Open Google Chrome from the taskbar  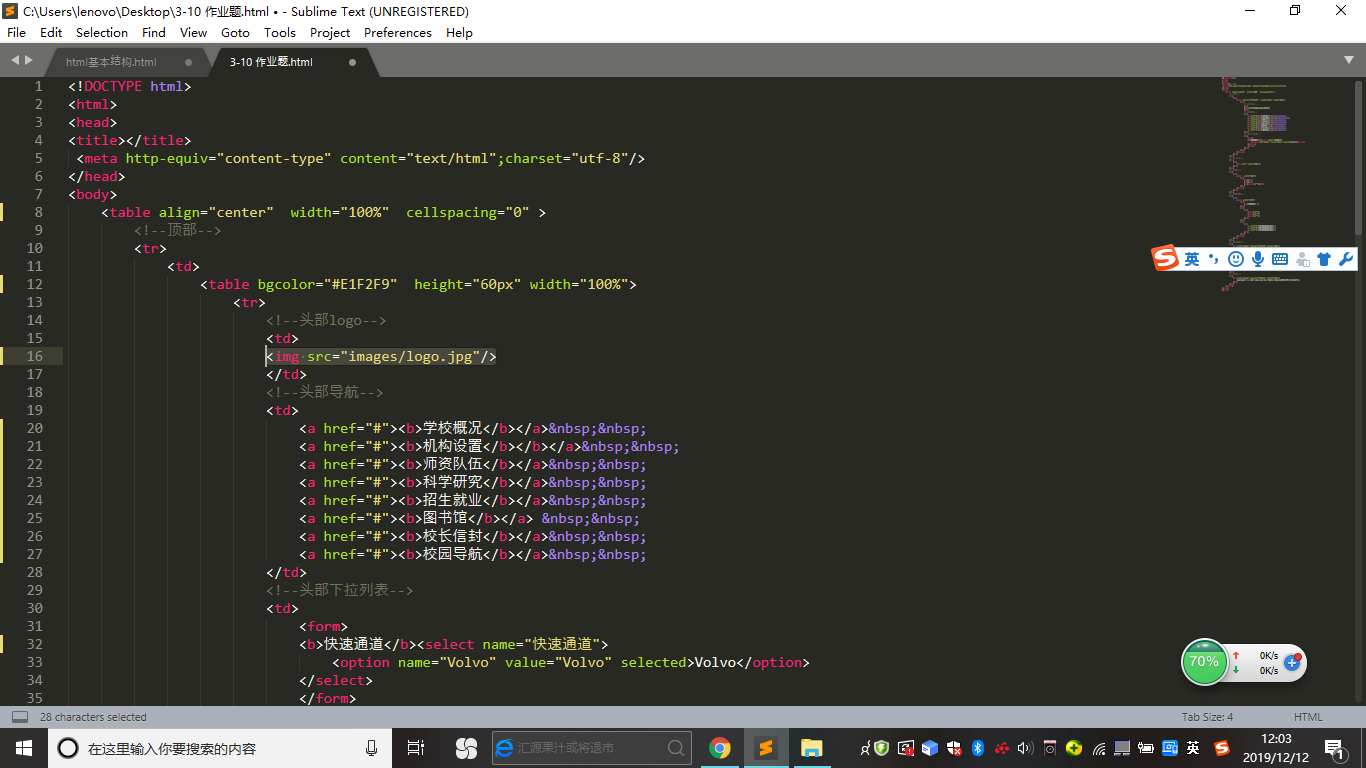[719, 748]
